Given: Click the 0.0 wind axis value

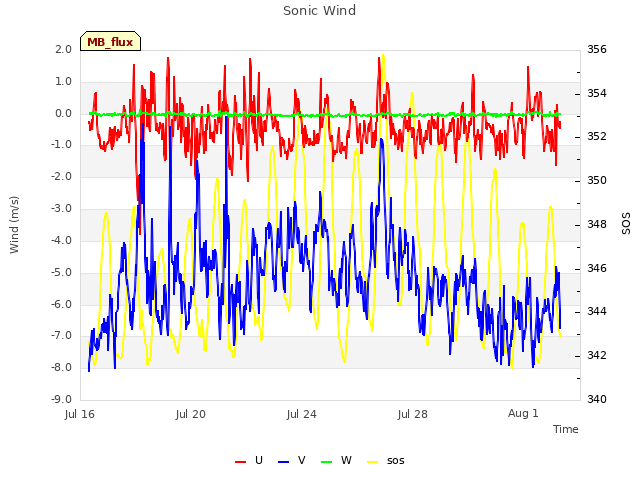Looking at the screenshot, I should point(63,113).
